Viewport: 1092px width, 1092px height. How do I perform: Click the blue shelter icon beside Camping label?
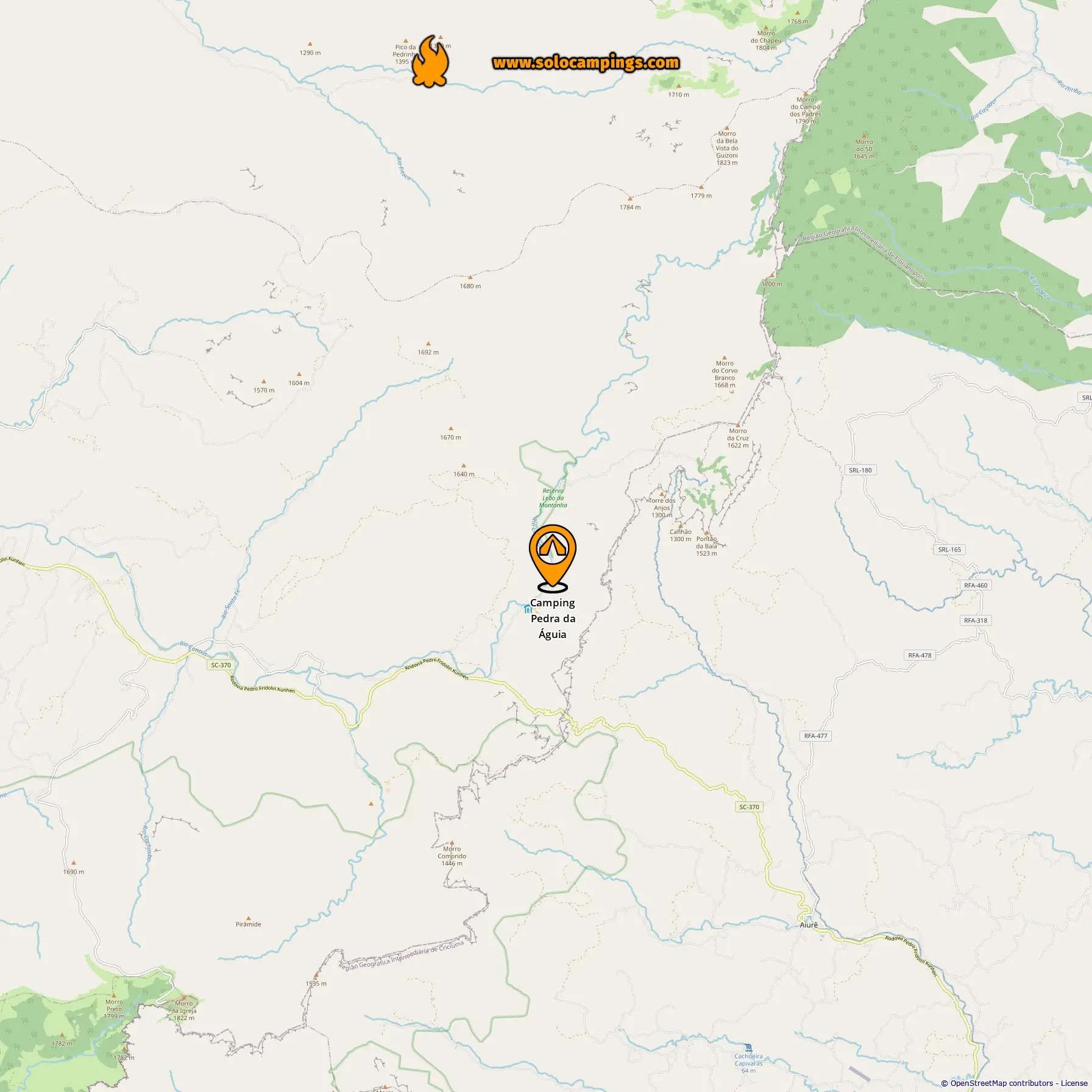tap(527, 608)
